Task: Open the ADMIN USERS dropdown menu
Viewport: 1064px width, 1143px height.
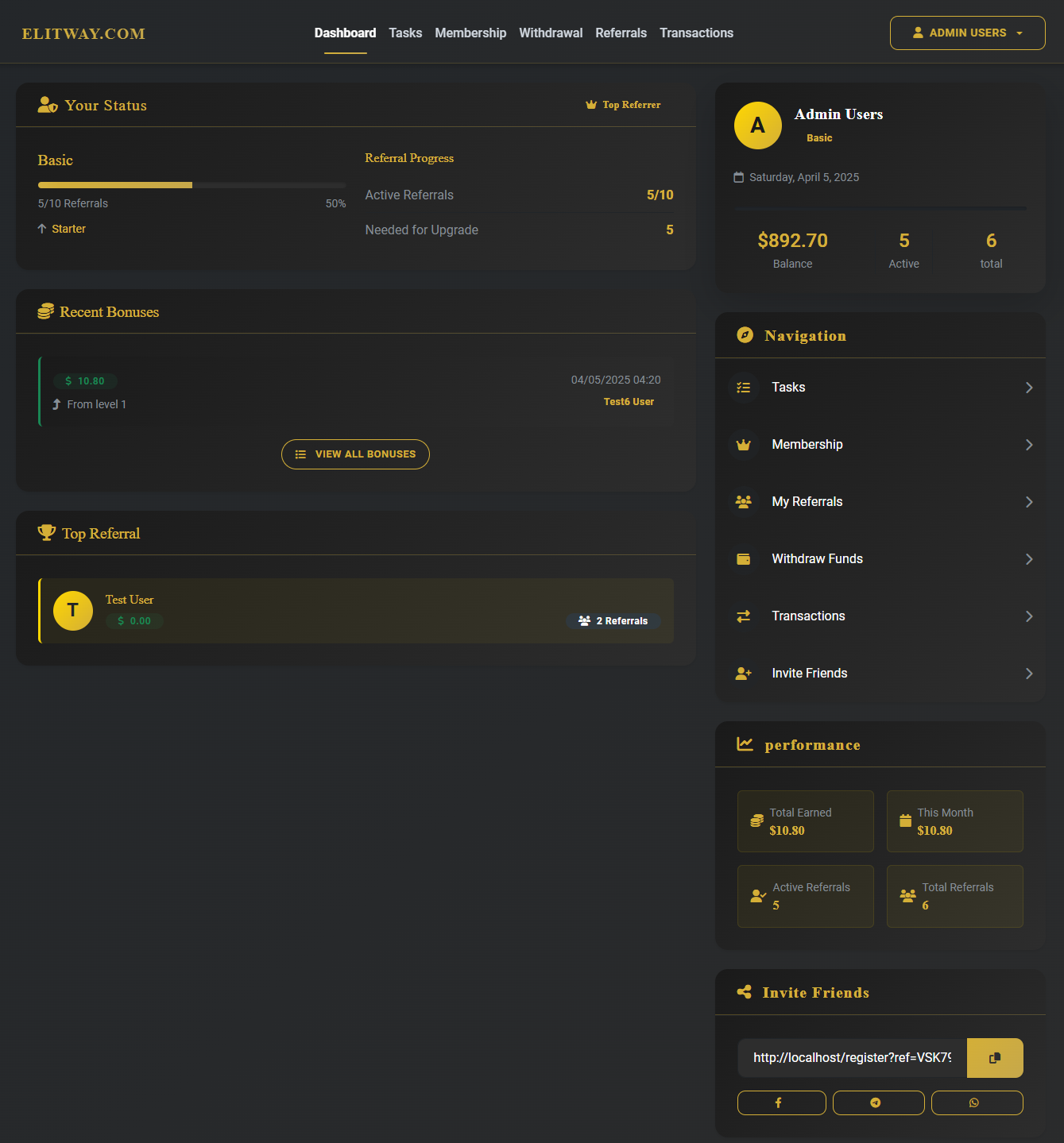Action: coord(967,33)
